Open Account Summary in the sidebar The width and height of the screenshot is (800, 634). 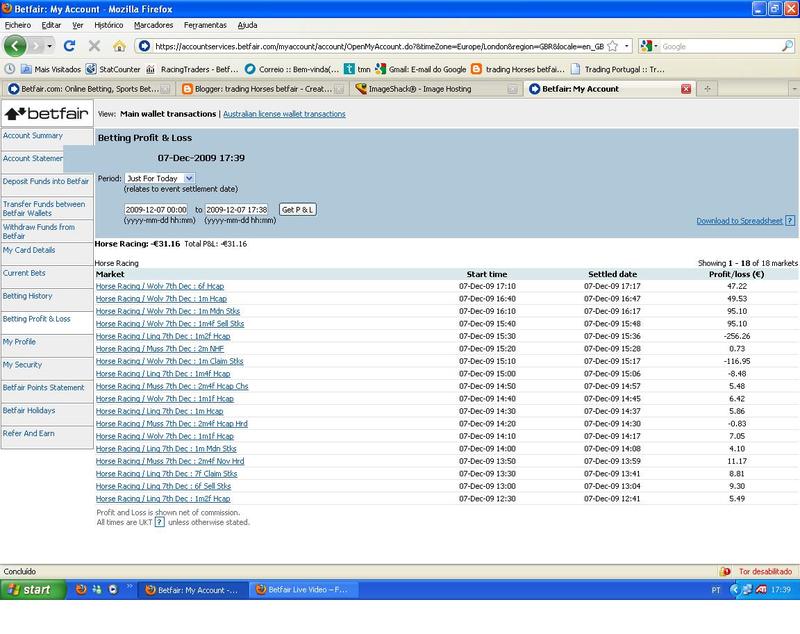(x=33, y=136)
